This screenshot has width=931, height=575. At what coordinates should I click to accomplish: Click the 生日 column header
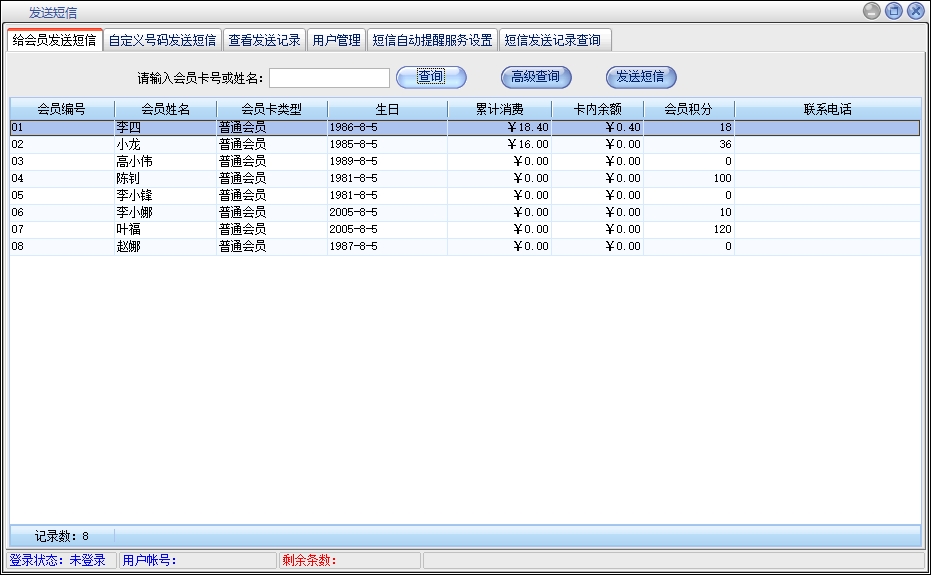(x=387, y=109)
